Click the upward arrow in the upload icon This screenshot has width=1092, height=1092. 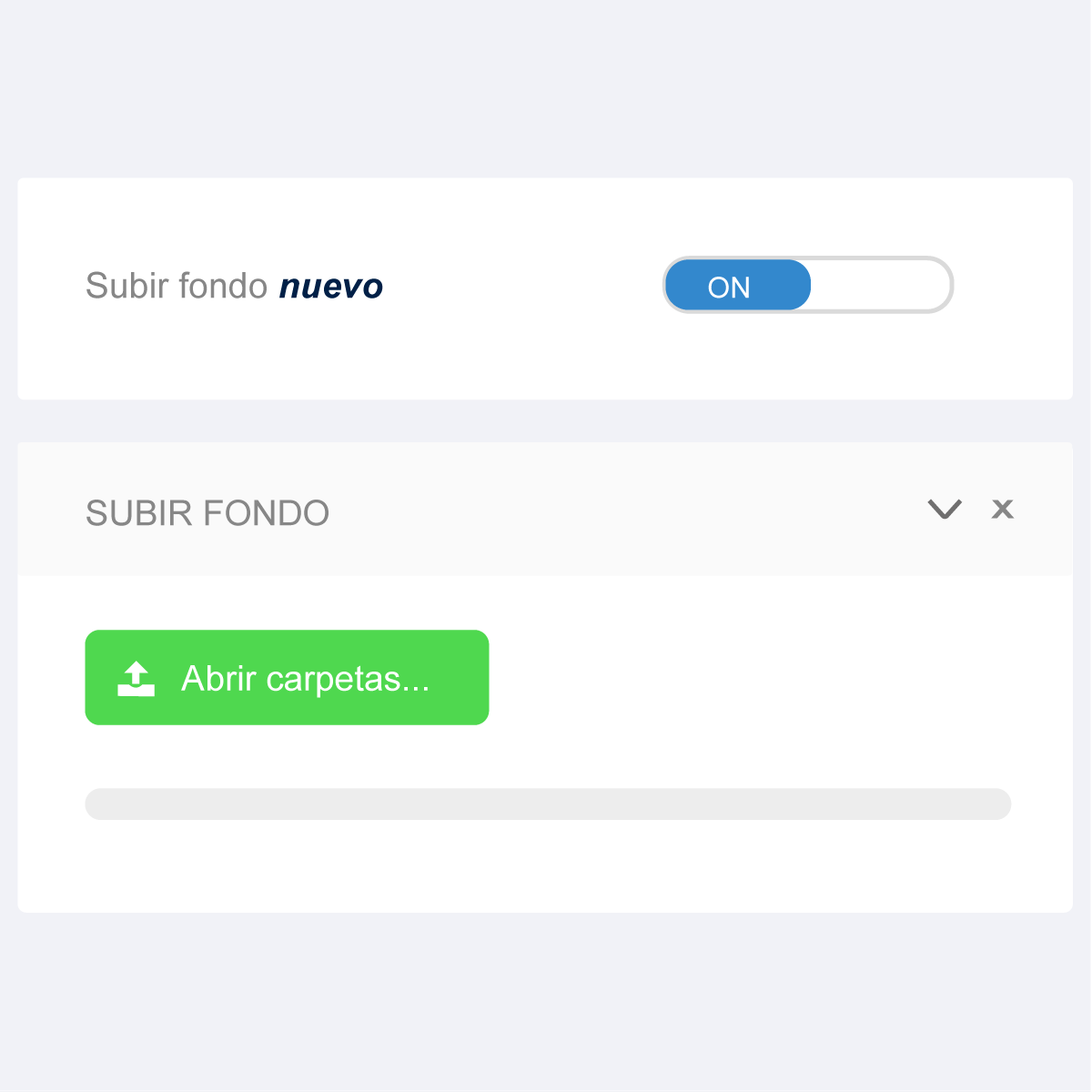(136, 672)
